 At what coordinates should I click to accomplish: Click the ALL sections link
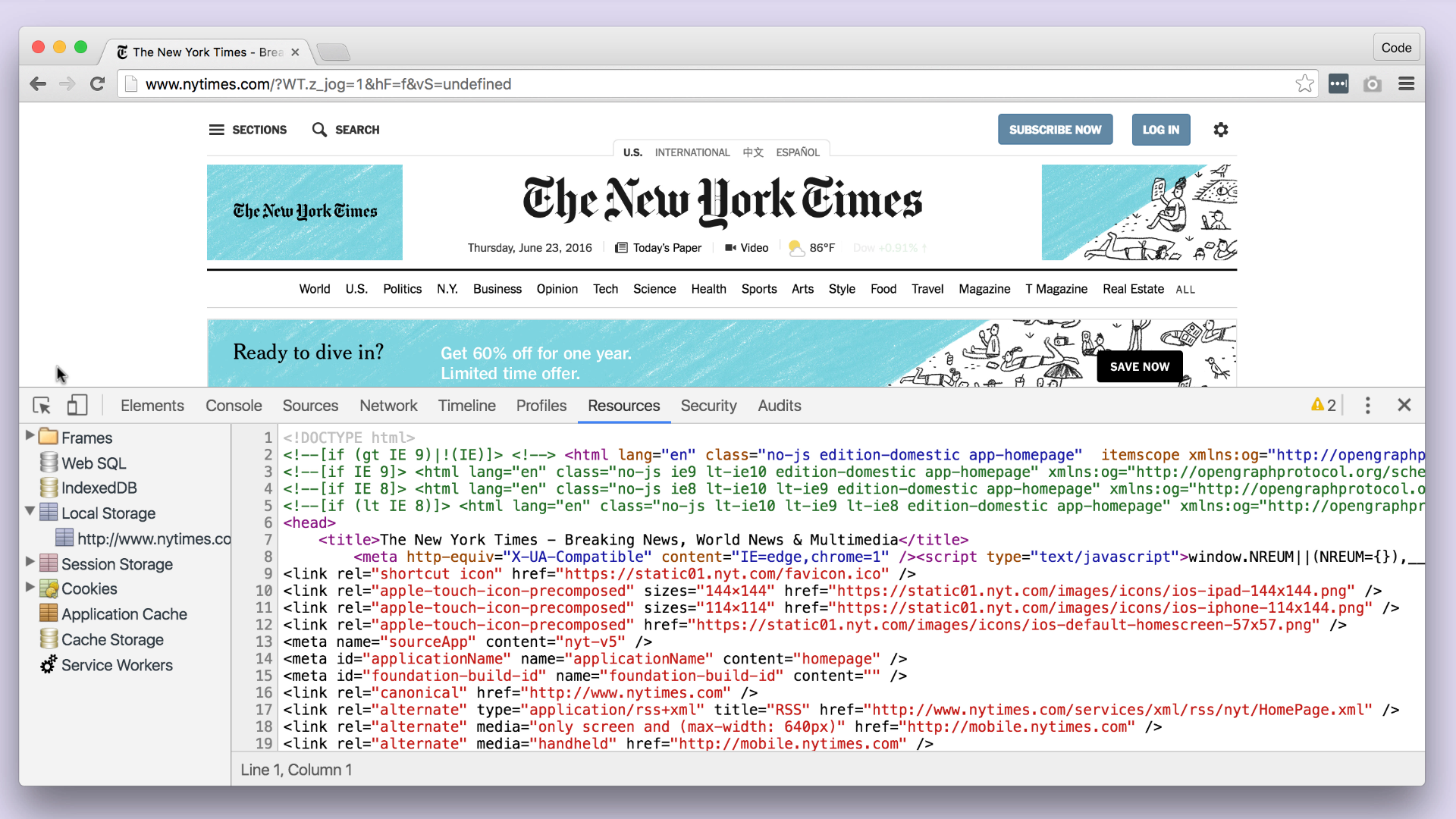(x=1185, y=290)
